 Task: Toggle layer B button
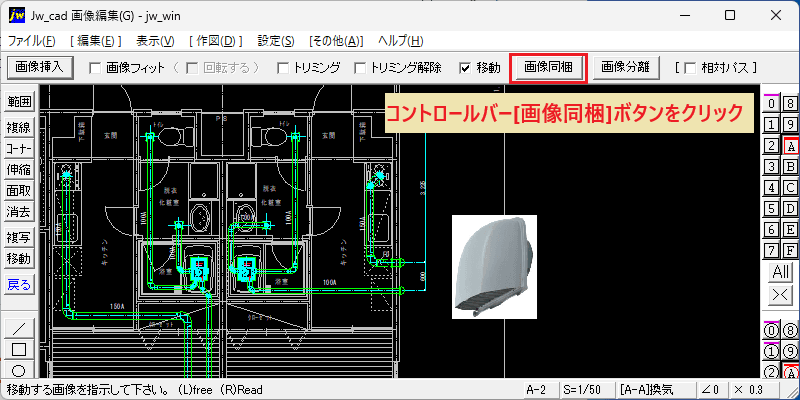click(790, 167)
